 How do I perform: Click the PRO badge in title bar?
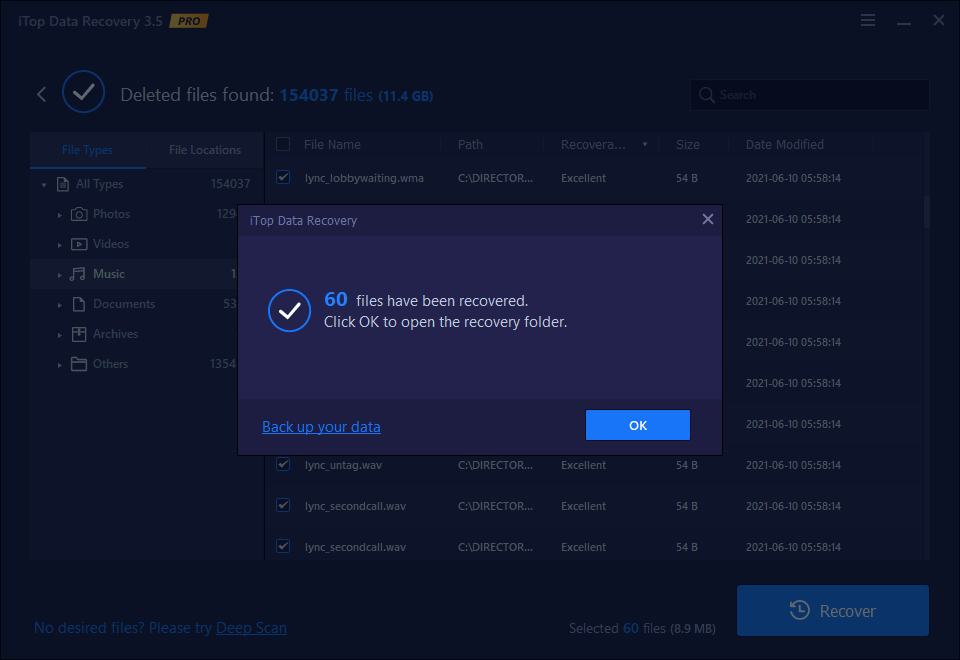(189, 21)
